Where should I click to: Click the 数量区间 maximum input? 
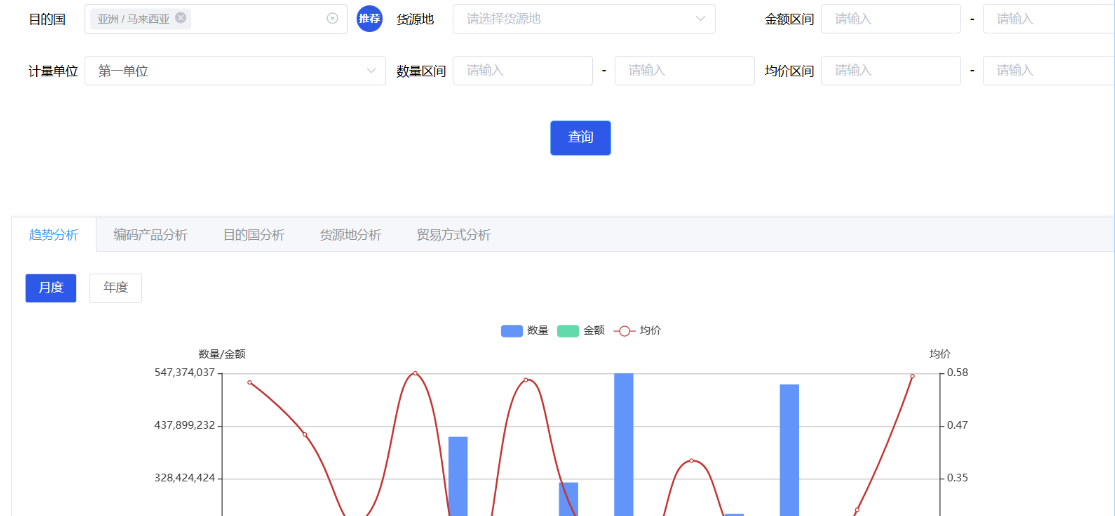pyautogui.click(x=684, y=71)
